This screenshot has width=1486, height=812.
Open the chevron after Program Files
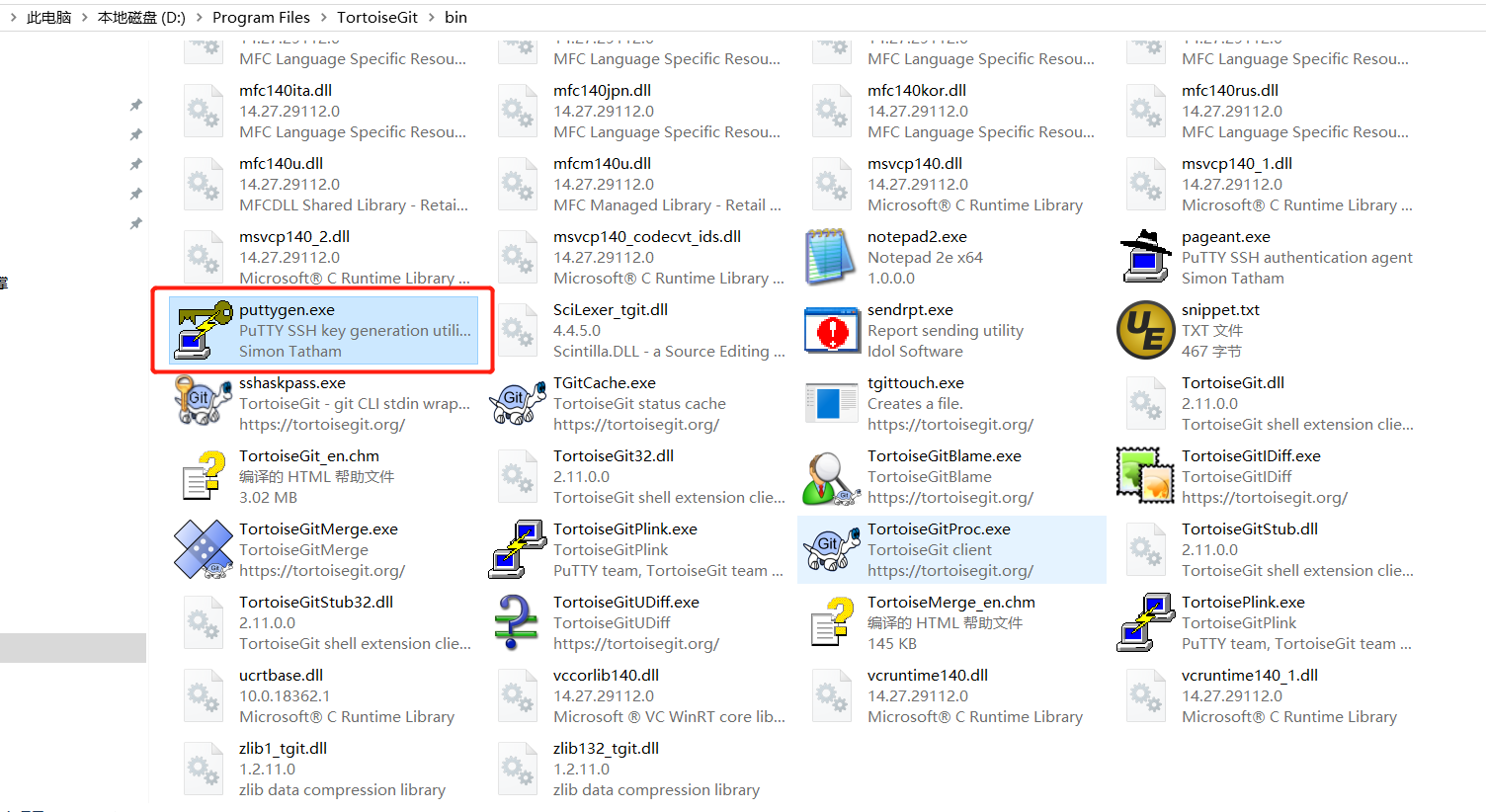(322, 17)
